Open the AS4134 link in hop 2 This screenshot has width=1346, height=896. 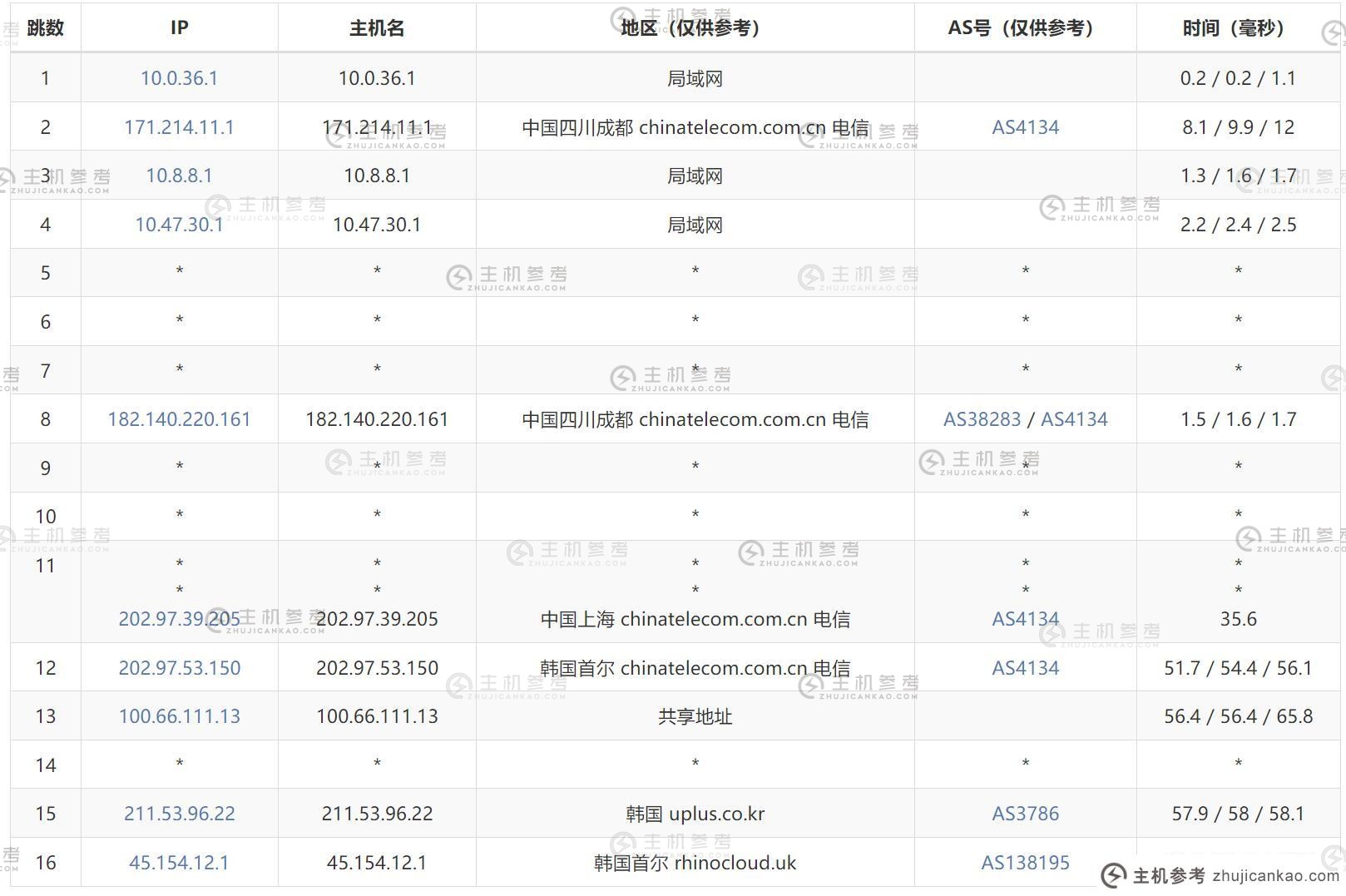(1025, 127)
